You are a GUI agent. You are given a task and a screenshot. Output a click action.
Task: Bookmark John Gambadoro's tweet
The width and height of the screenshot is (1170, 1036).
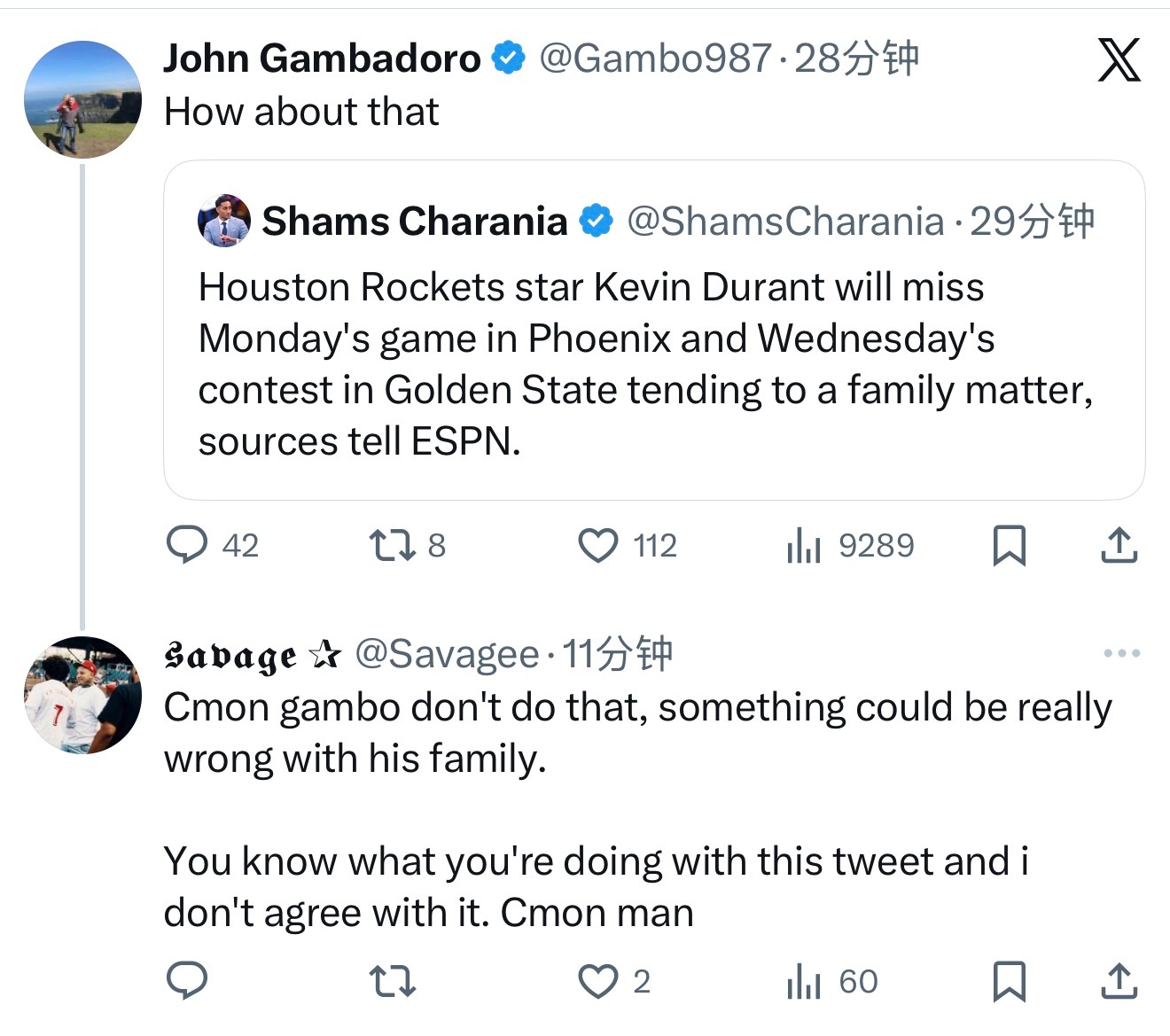(1009, 545)
